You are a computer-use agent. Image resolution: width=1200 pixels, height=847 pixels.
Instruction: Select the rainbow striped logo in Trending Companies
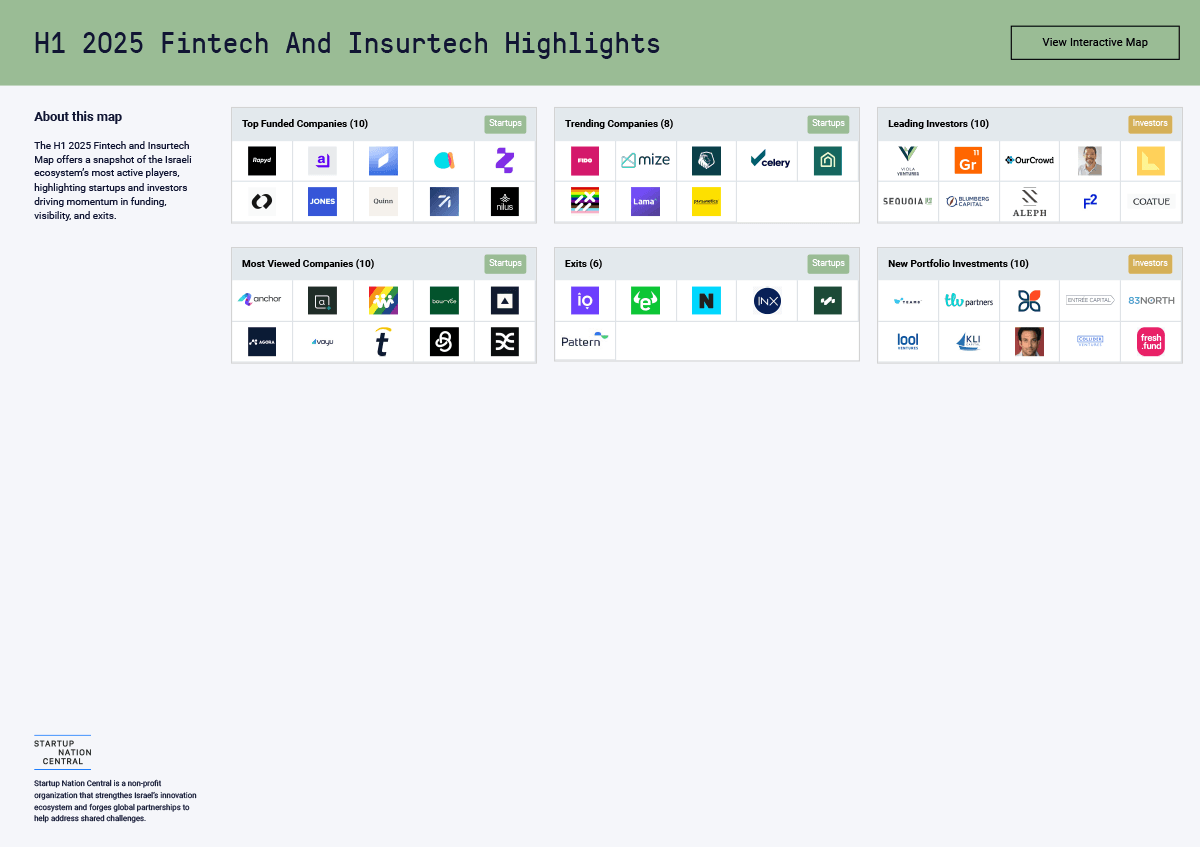(585, 201)
